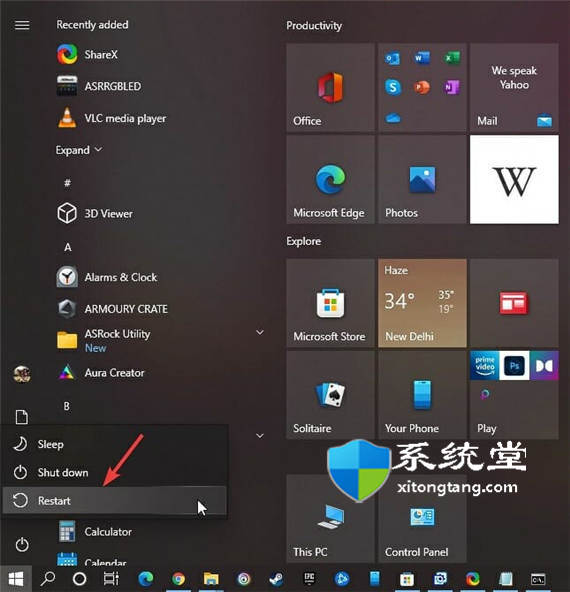Image resolution: width=570 pixels, height=592 pixels.
Task: Open Excel icon in Office apps tile
Action: [451, 58]
